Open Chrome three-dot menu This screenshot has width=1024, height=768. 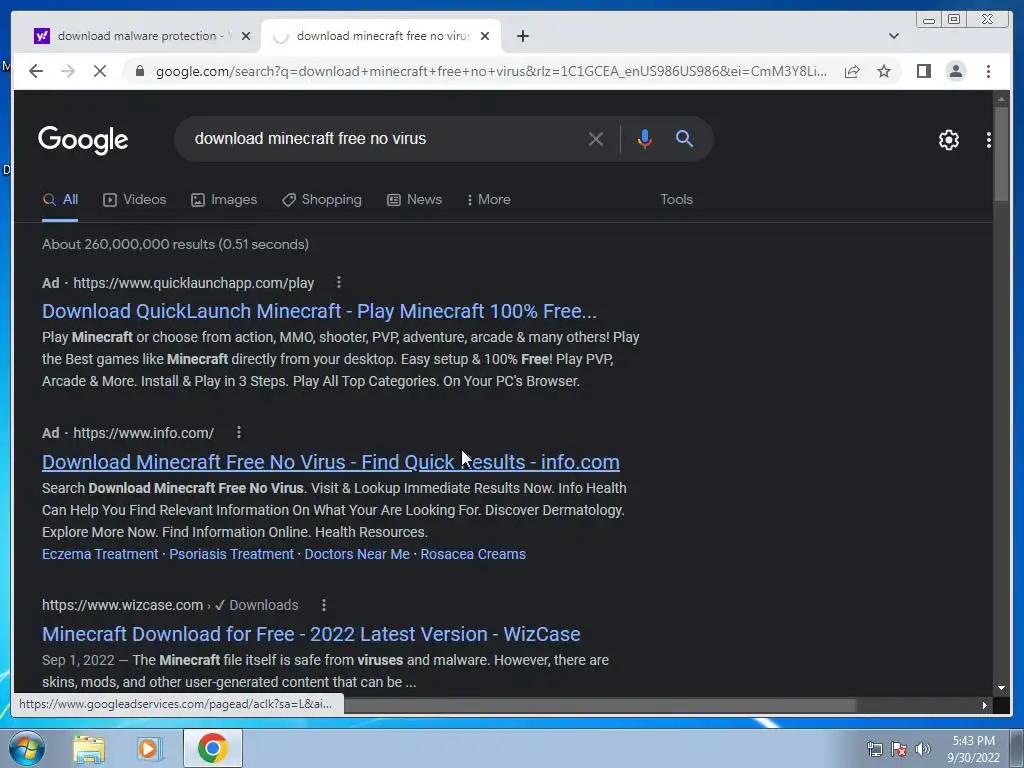(x=988, y=71)
